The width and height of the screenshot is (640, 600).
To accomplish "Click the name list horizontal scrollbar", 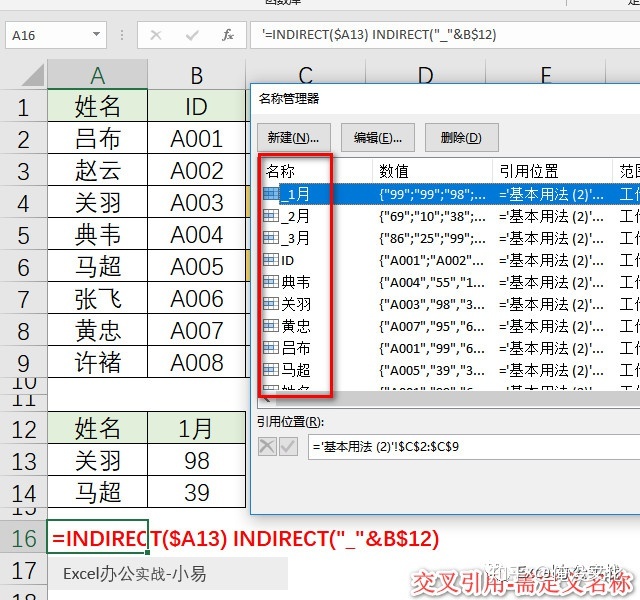I will pyautogui.click(x=449, y=399).
